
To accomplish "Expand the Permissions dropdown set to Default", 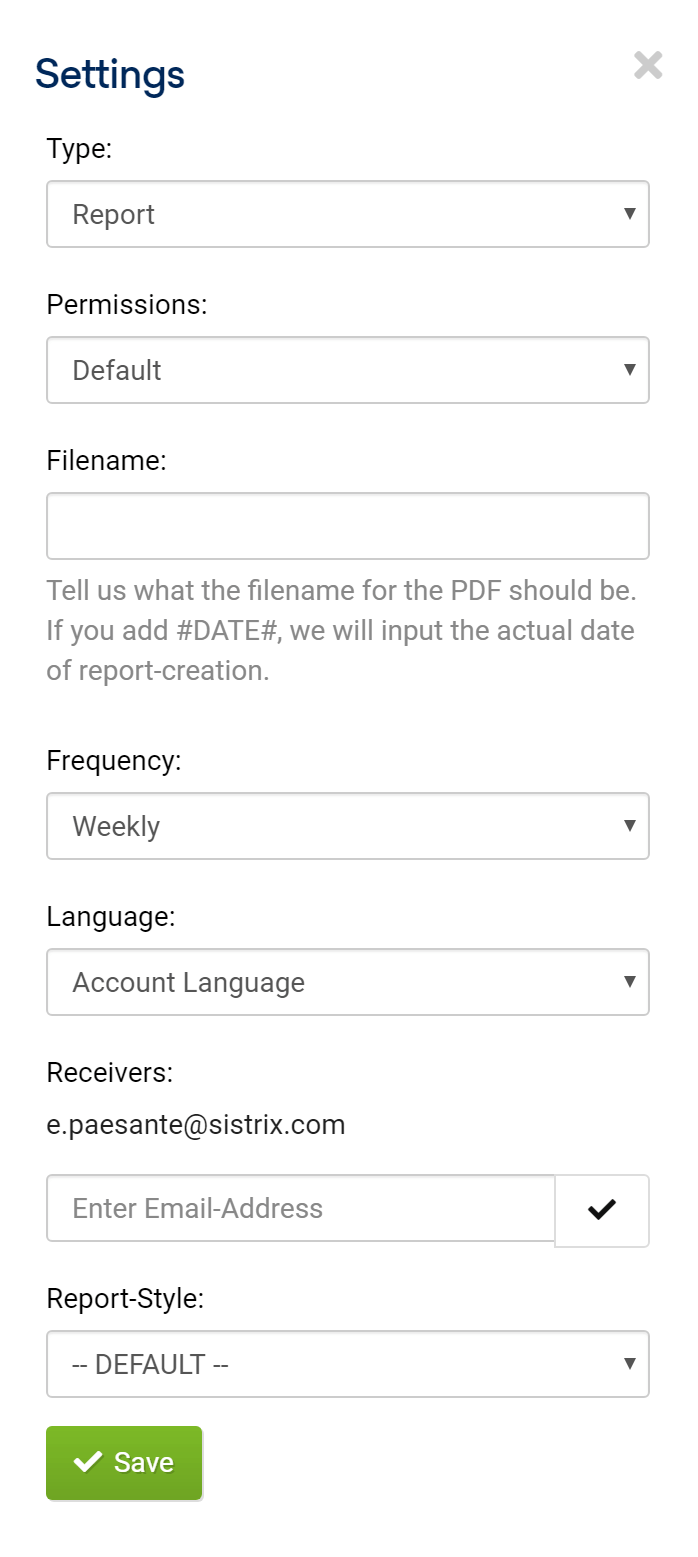I will coord(348,370).
